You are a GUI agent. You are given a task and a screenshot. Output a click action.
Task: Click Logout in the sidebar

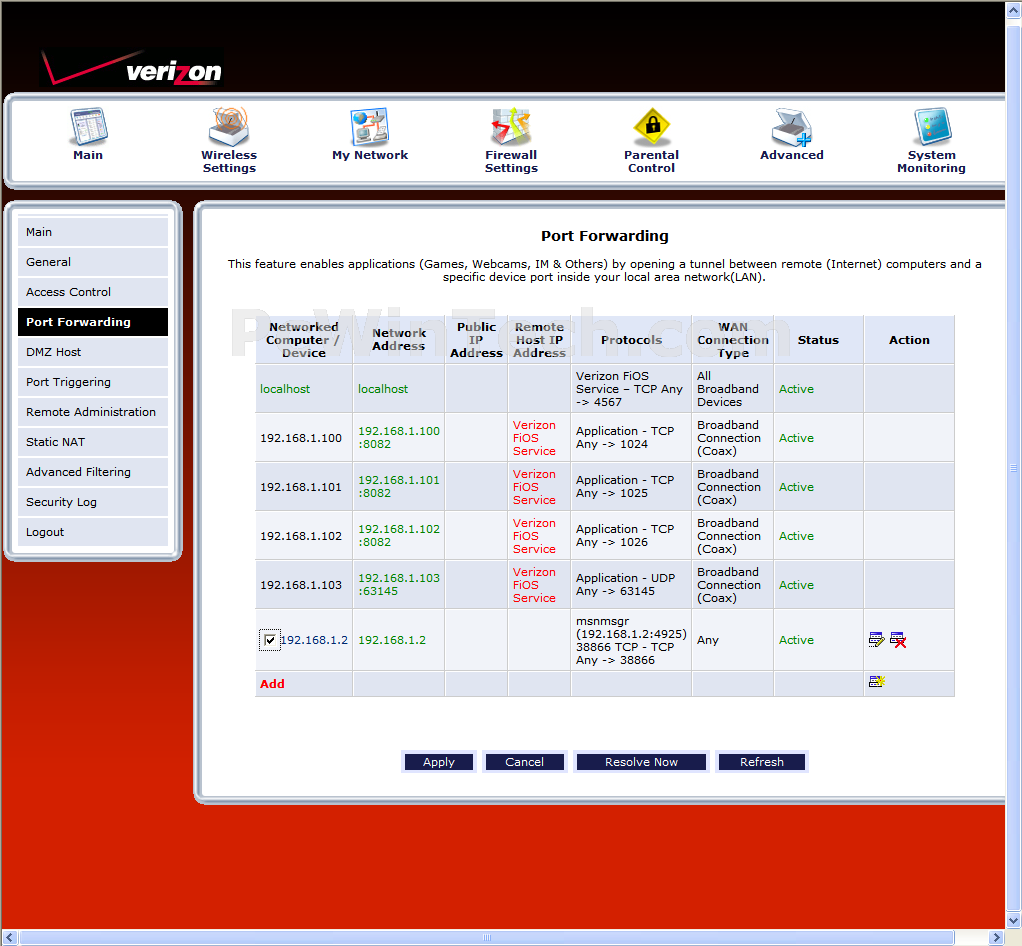[93, 532]
